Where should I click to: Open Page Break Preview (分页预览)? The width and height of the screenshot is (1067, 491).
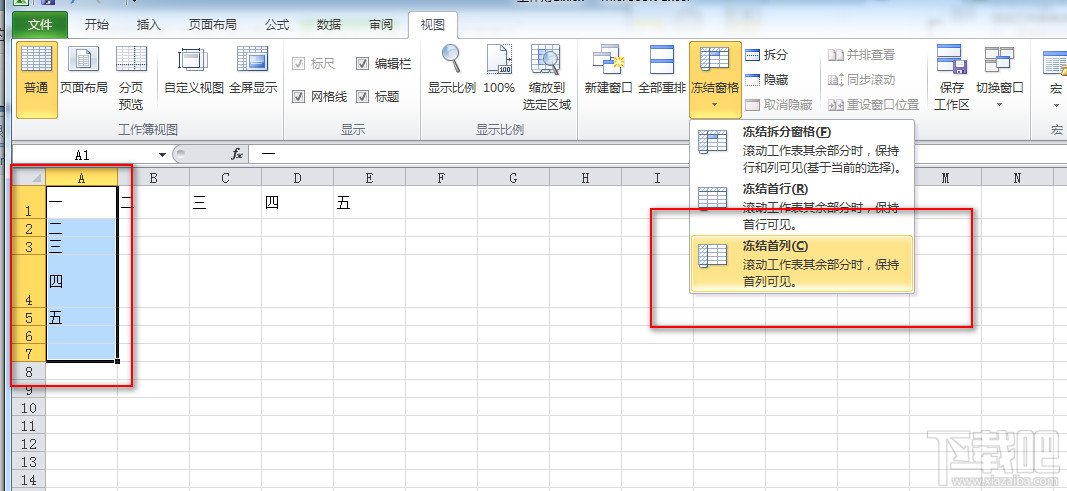coord(131,79)
